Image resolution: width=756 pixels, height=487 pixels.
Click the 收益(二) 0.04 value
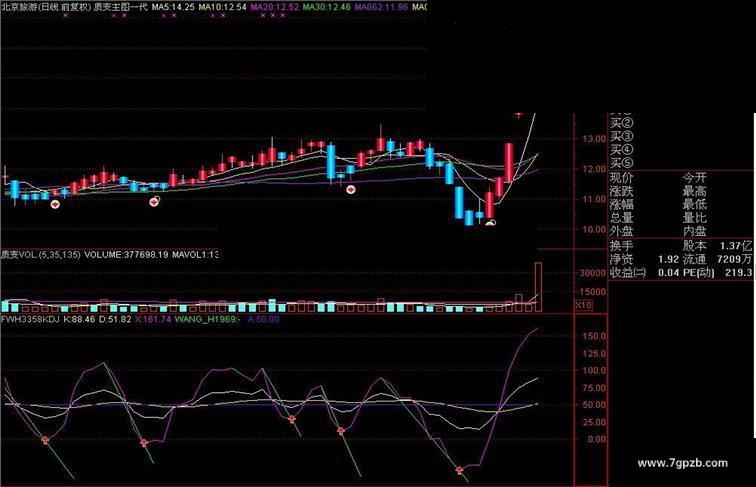645,272
